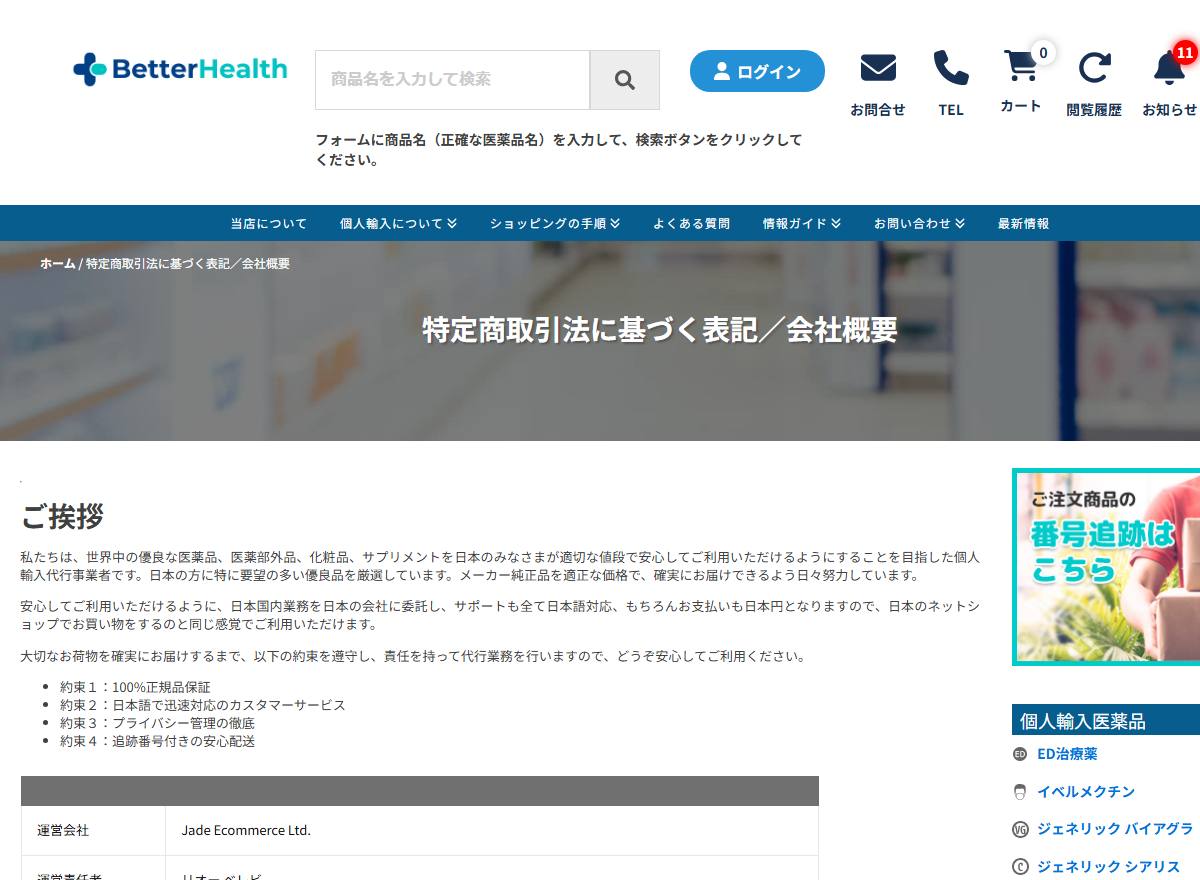Click the お問合せ label text

pos(878,110)
